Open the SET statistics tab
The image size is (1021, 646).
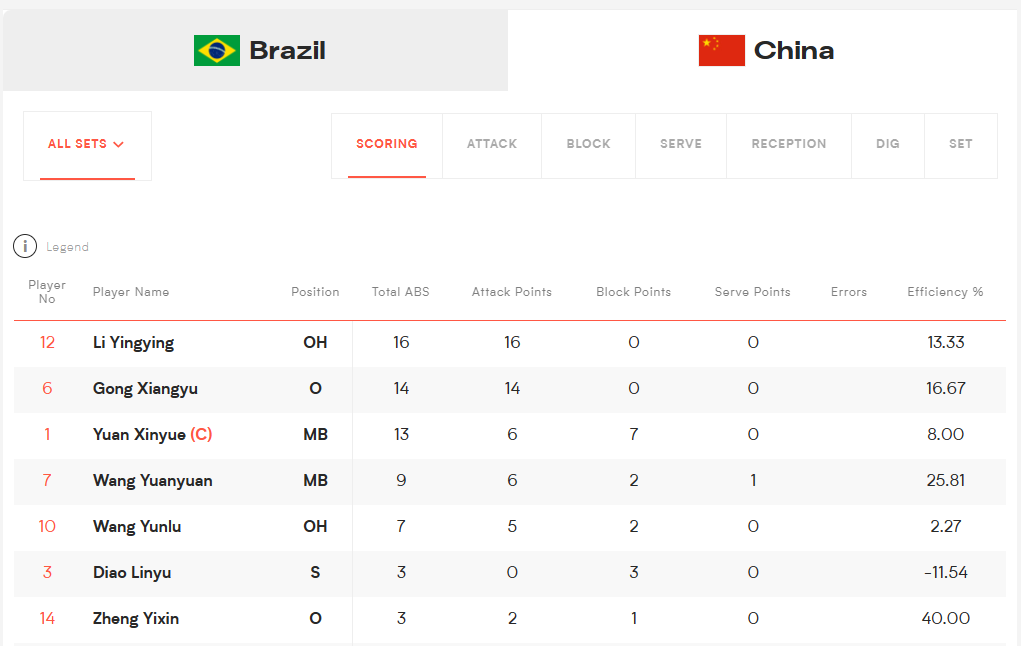(960, 145)
